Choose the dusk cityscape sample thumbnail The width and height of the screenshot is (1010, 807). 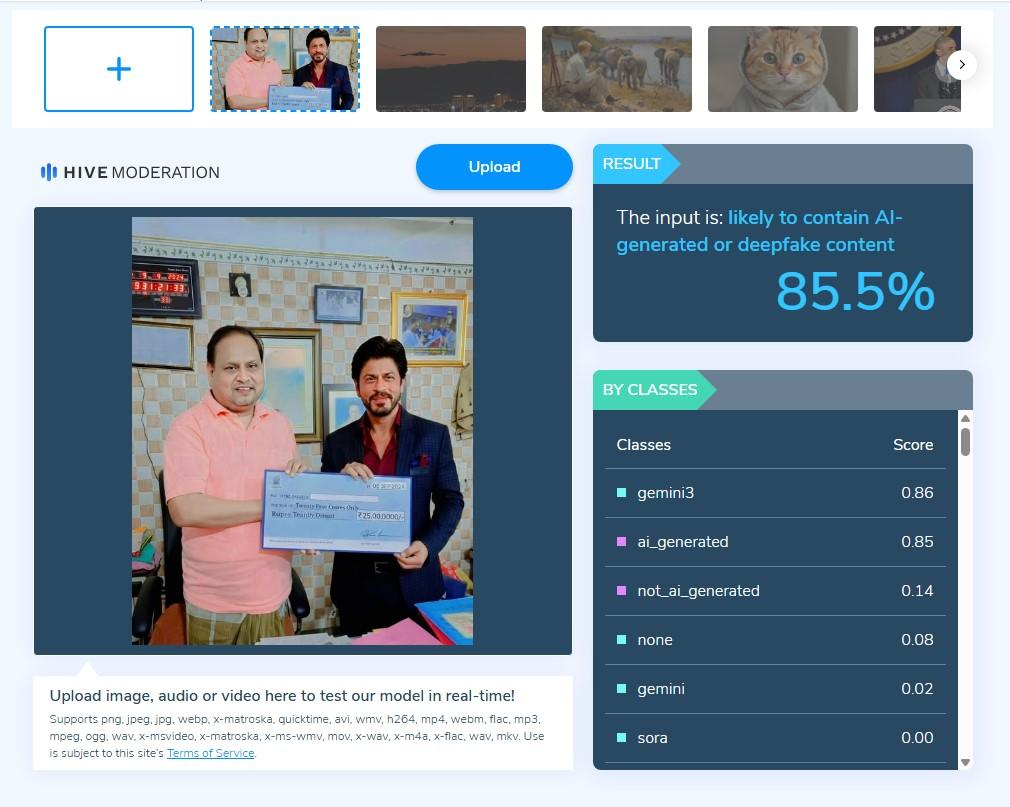pos(451,68)
